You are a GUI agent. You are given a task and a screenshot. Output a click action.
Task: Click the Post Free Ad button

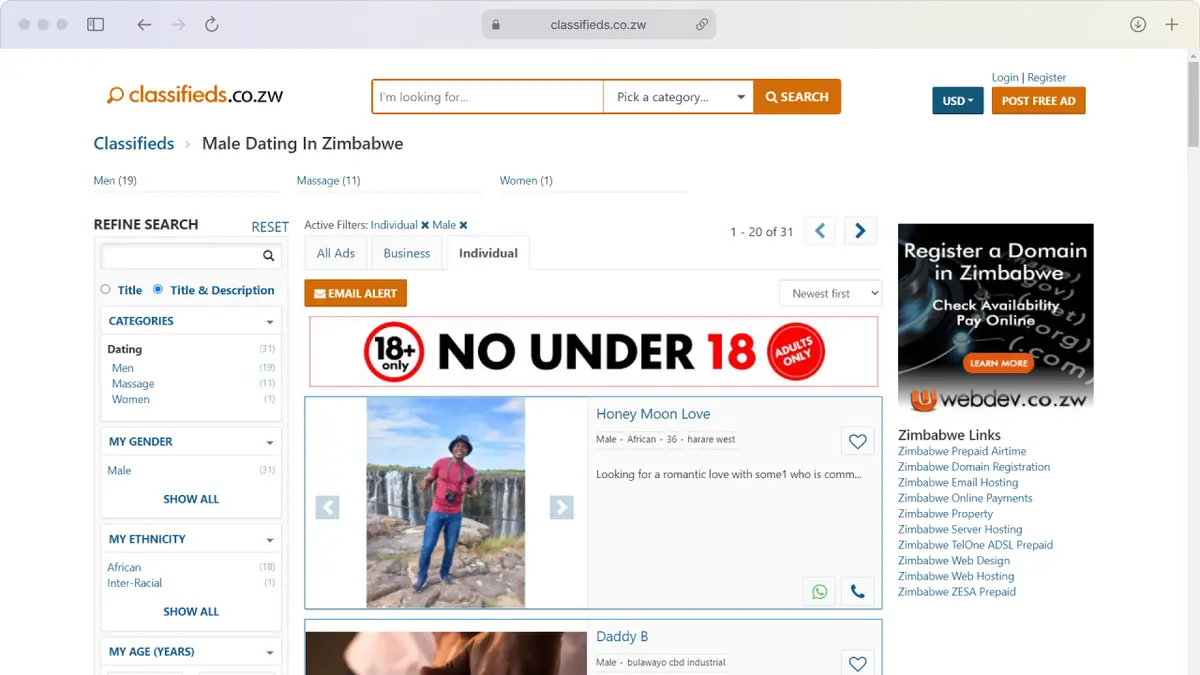(1038, 101)
